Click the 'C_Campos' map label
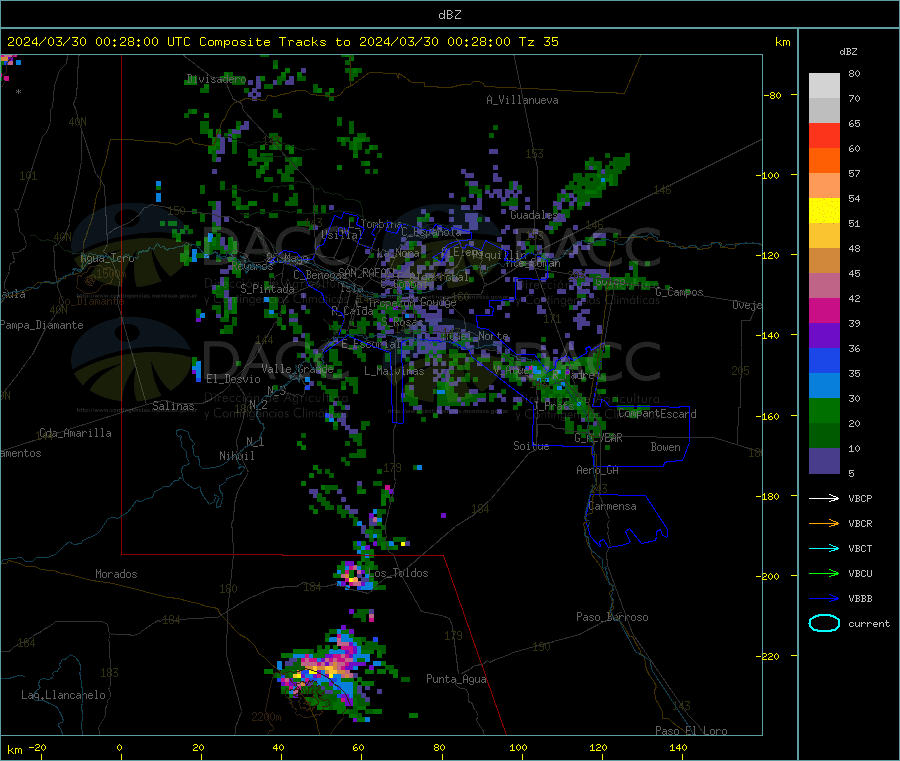900x761 pixels. 680,292
